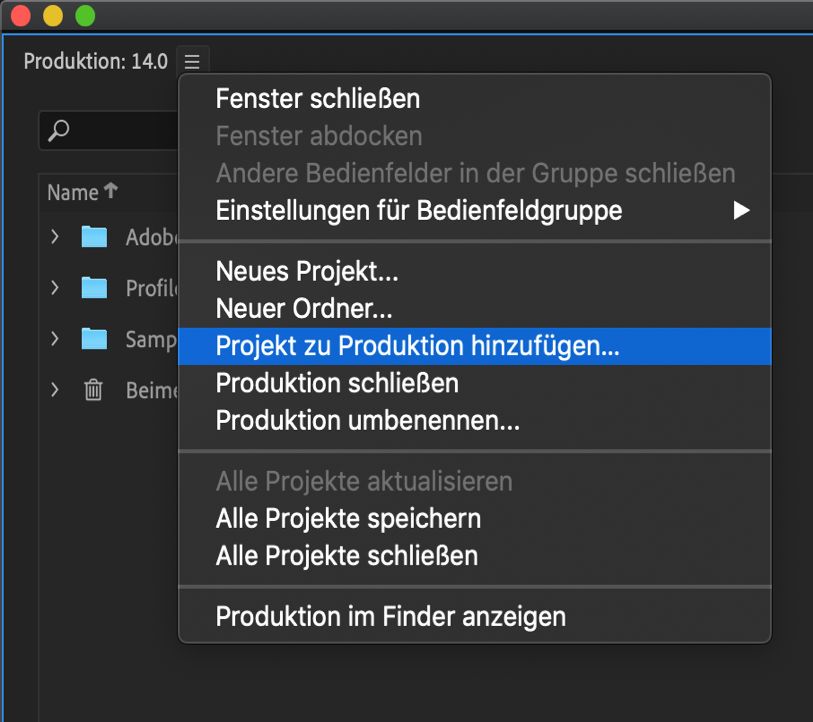Click the Adobe folder icon
The height and width of the screenshot is (722, 813).
[x=93, y=237]
